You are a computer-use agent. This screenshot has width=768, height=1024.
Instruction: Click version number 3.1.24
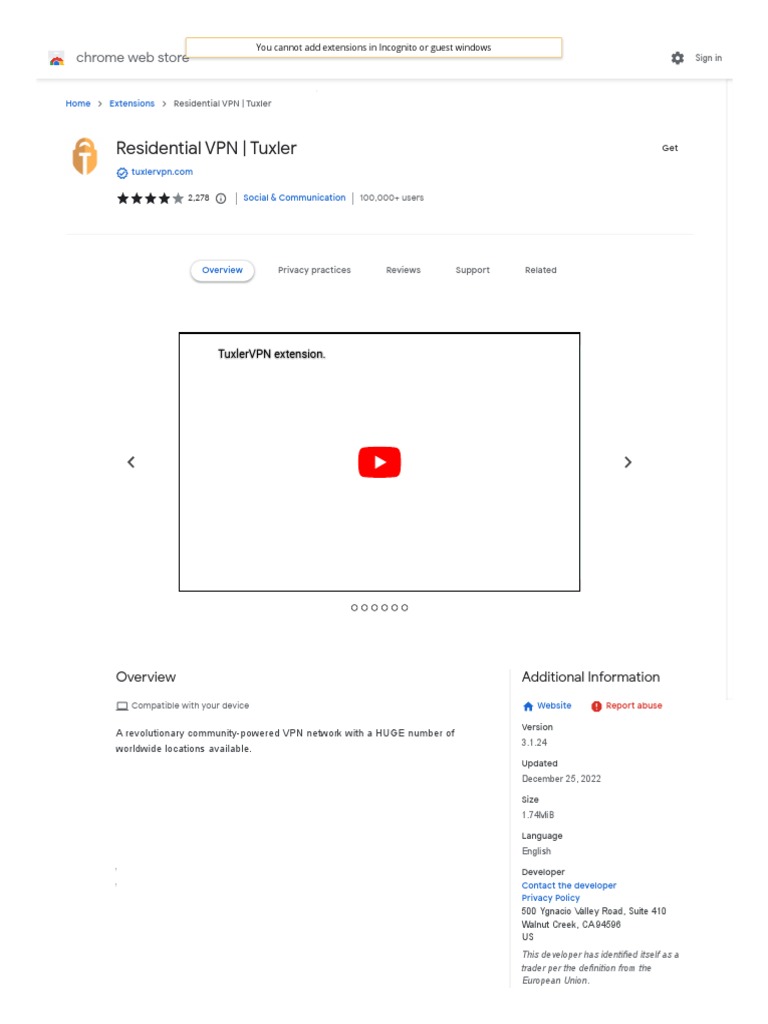click(x=534, y=743)
